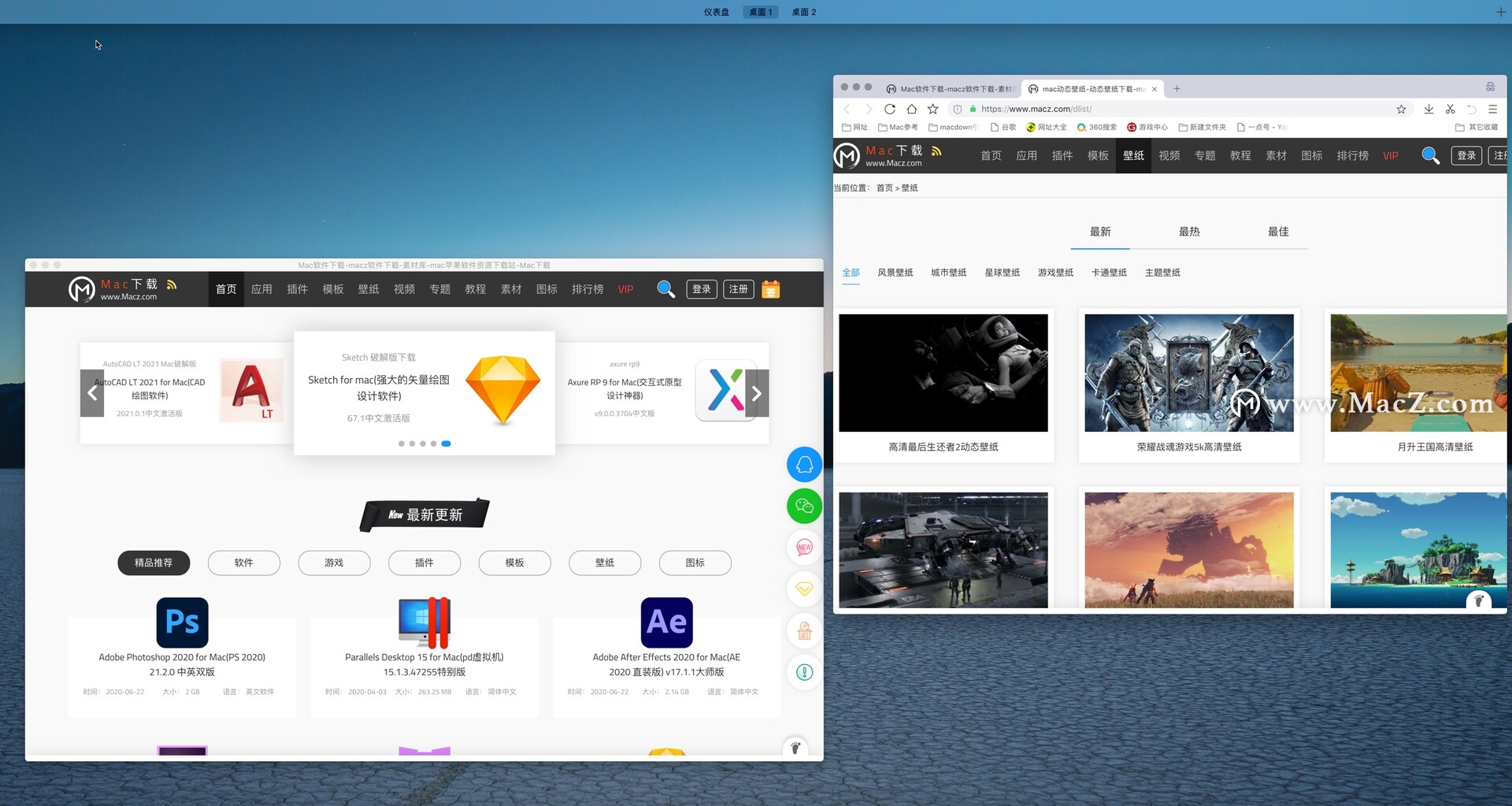The height and width of the screenshot is (806, 1512).
Task: Click the browser forward arrow
Action: click(x=869, y=109)
